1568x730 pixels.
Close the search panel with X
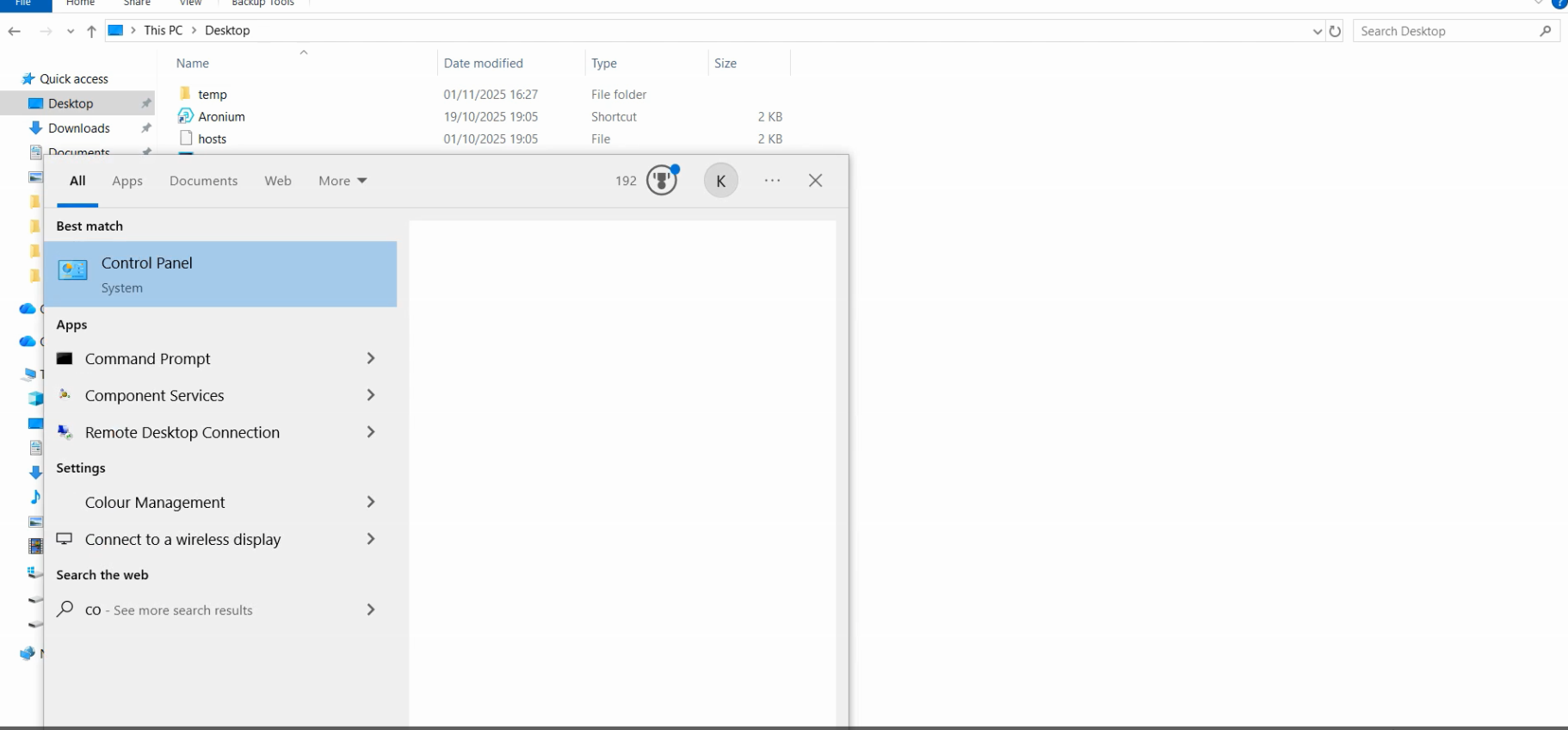[816, 181]
